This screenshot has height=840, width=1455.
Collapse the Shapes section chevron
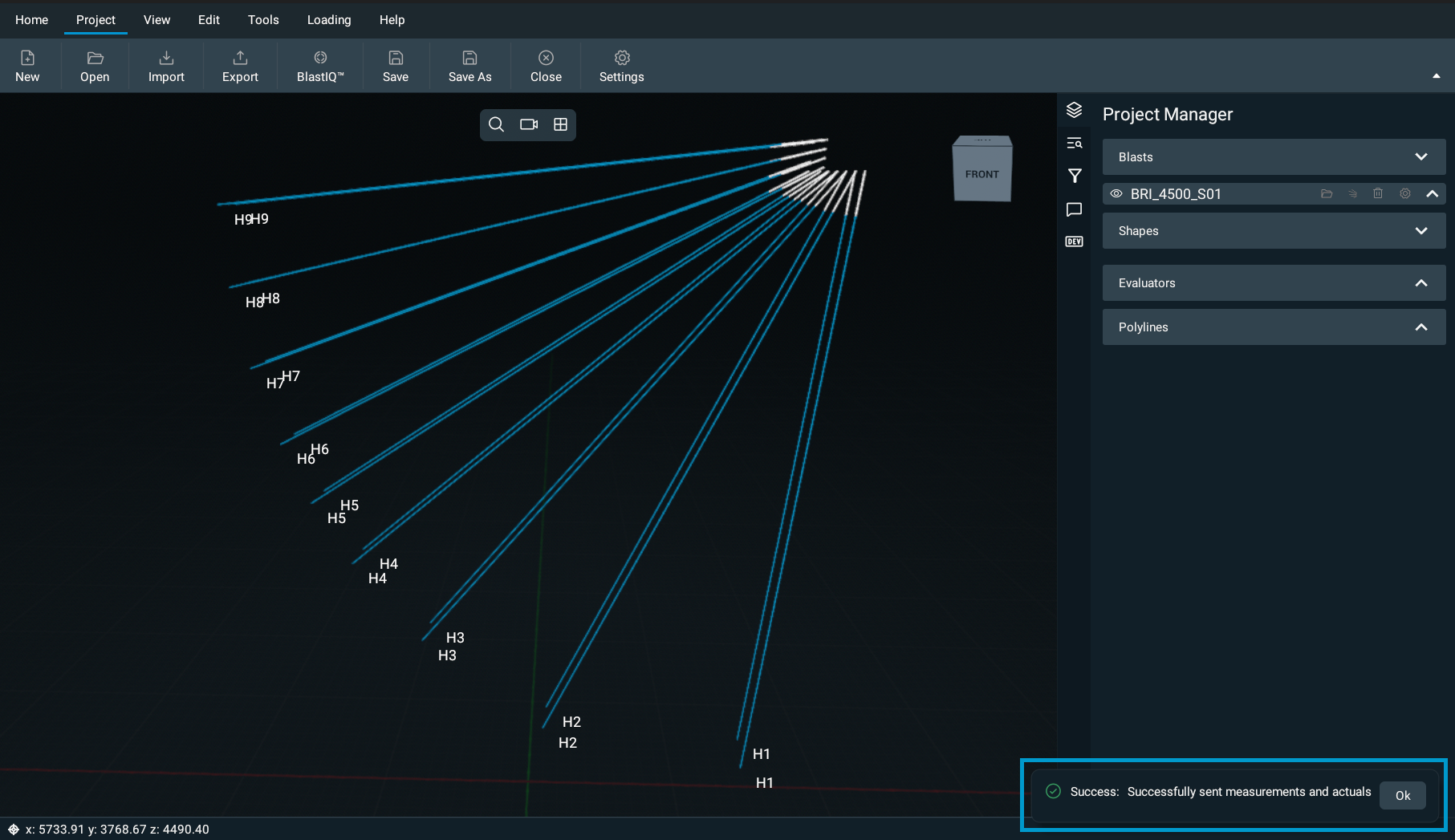1421,230
